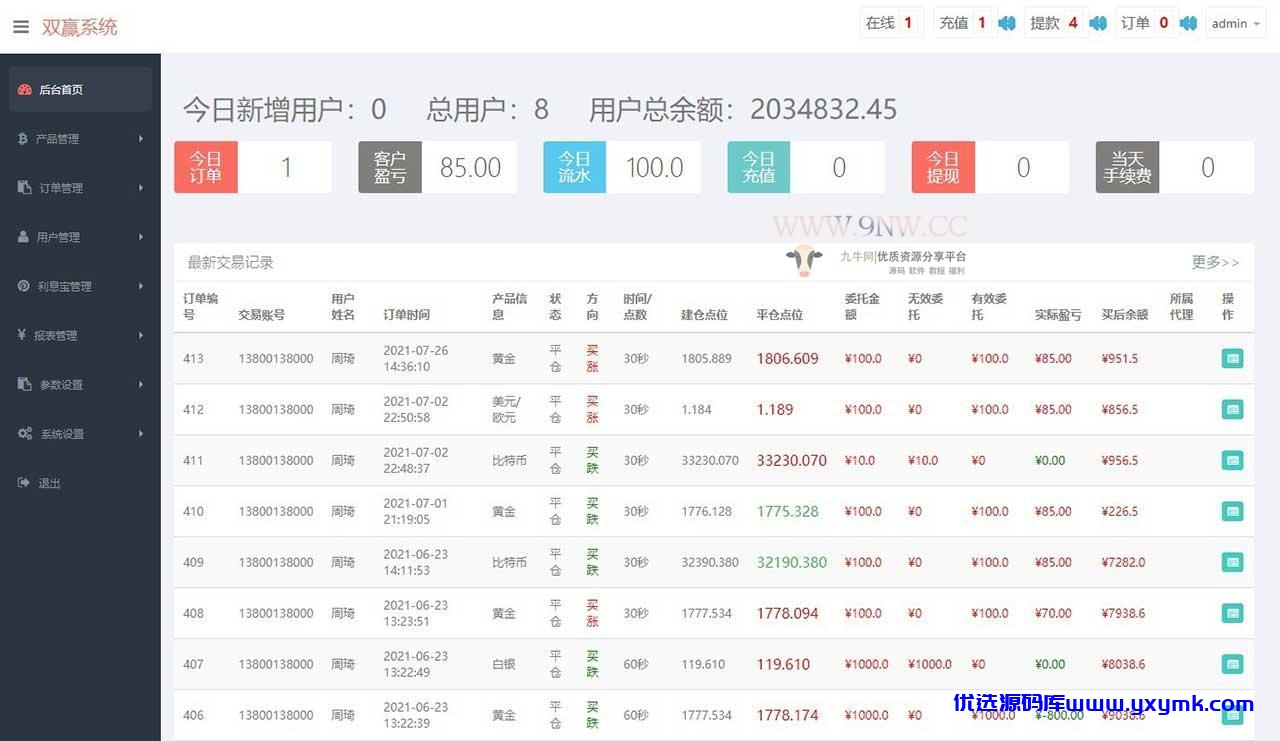Expand the 订单管理 submenu arrow

coord(141,188)
